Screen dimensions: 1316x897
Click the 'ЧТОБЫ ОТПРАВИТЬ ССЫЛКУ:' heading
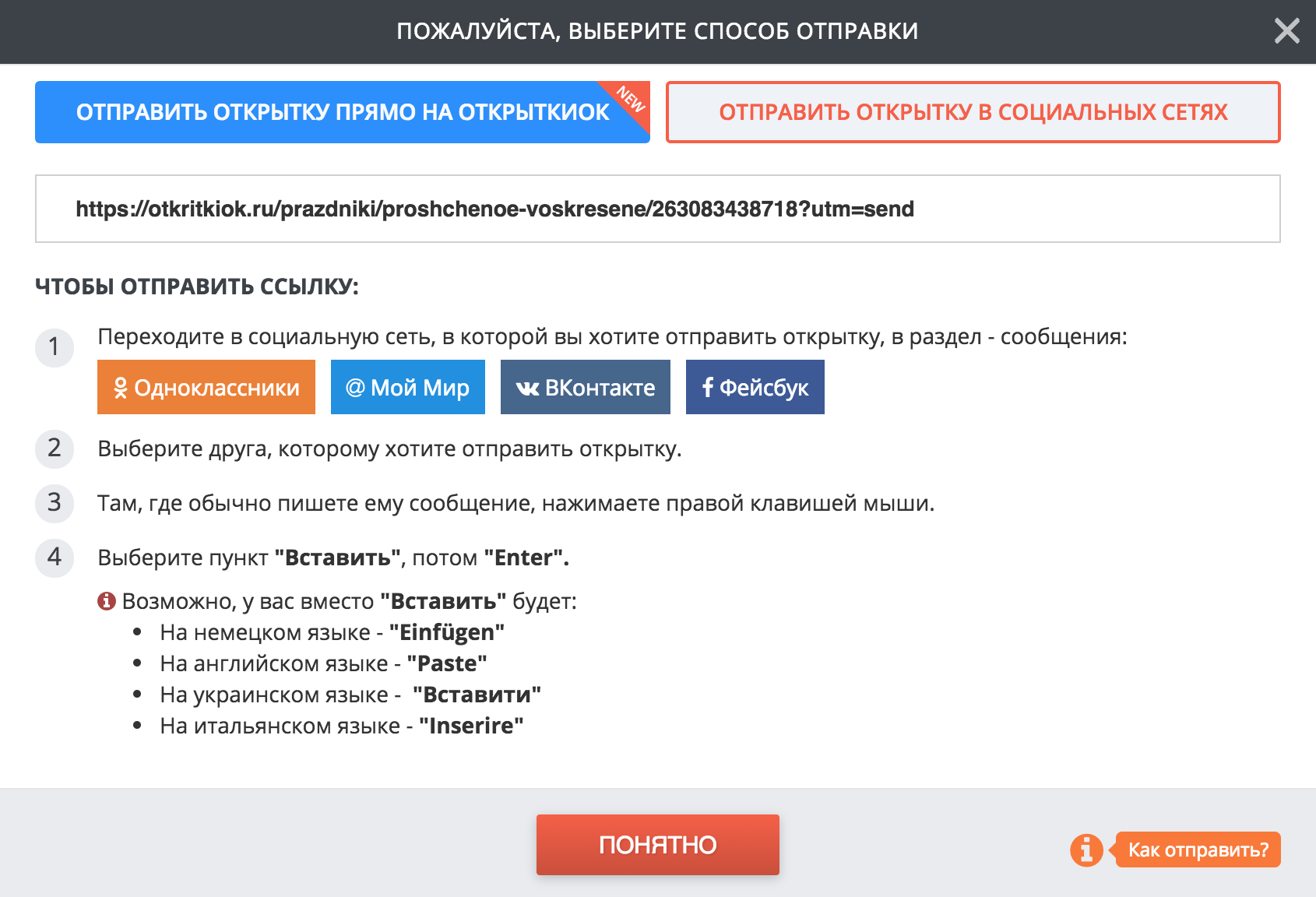197,287
